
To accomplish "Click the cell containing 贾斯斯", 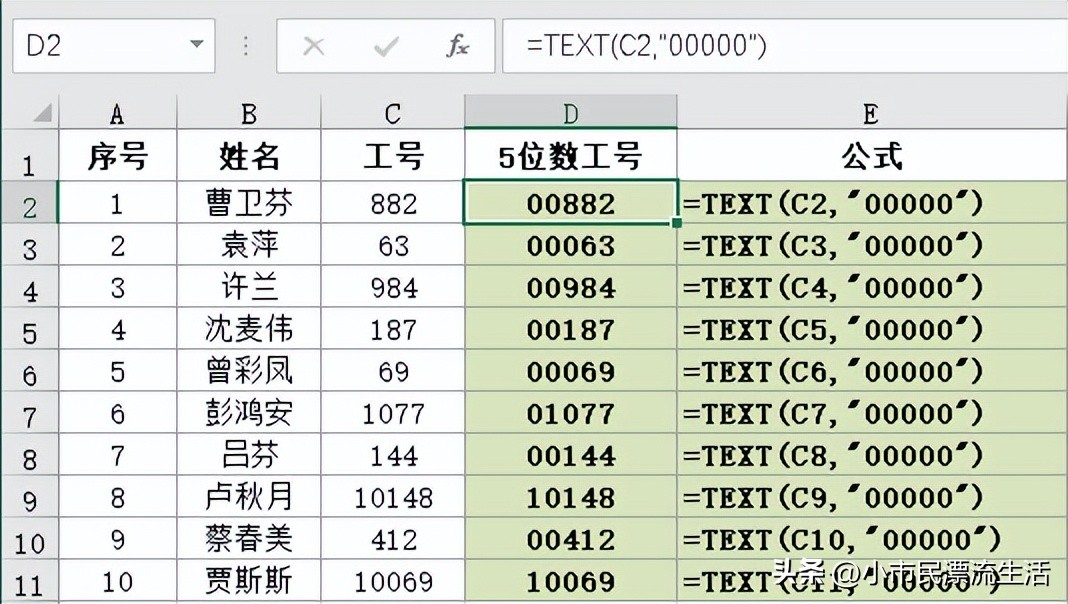I will pyautogui.click(x=247, y=580).
